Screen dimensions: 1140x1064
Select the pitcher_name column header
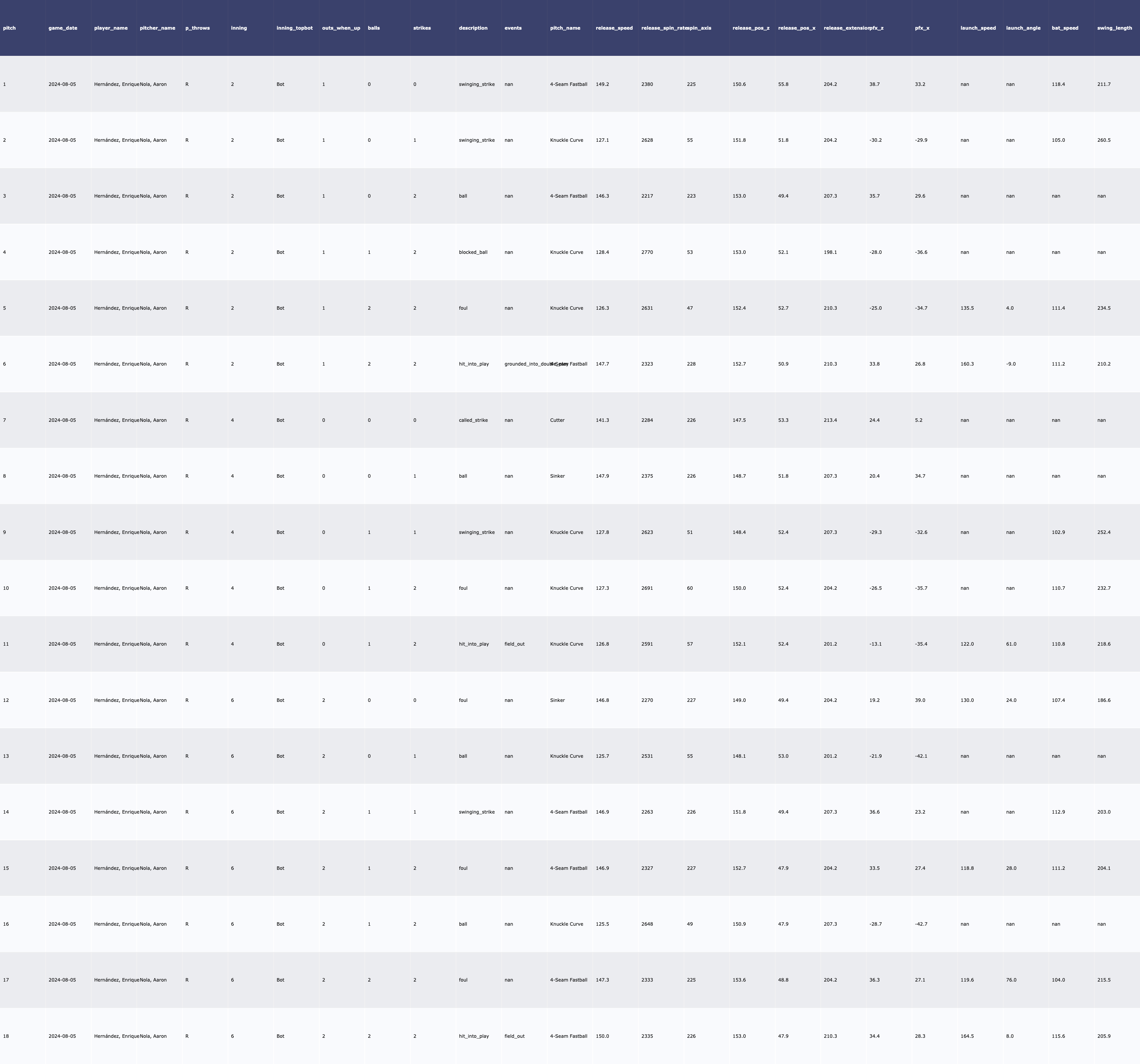pyautogui.click(x=157, y=28)
